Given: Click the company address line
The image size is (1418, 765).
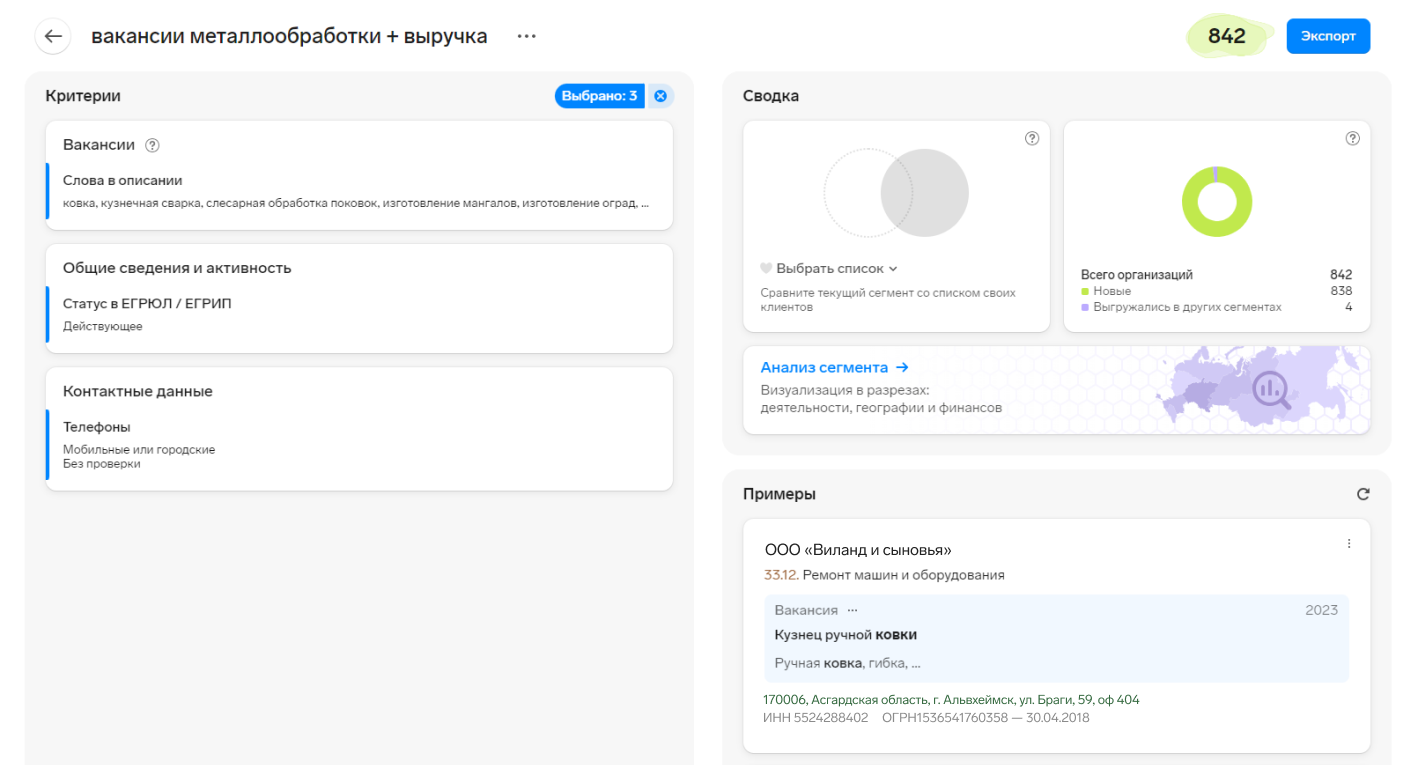Looking at the screenshot, I should [951, 700].
